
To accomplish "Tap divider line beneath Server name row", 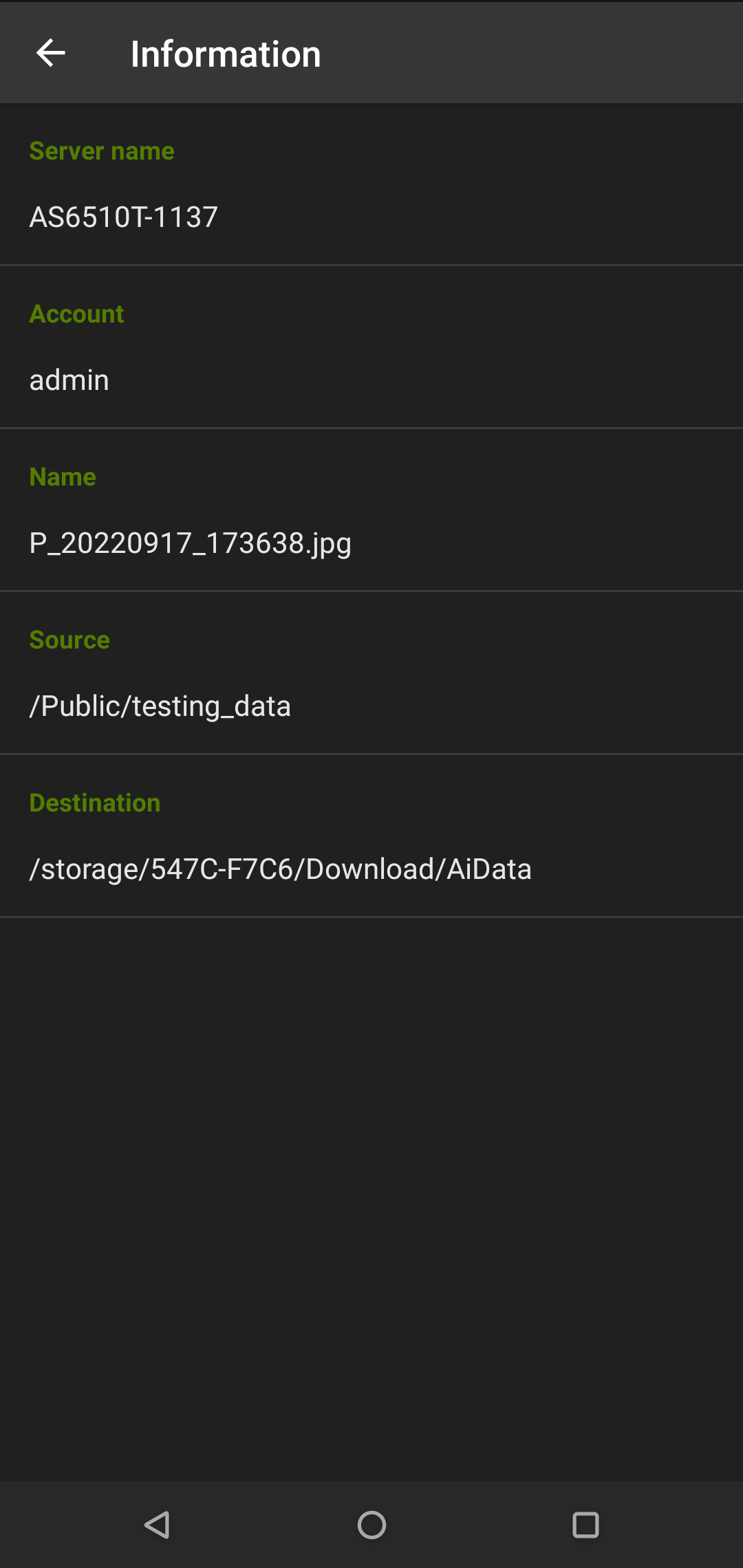I will pos(371,265).
